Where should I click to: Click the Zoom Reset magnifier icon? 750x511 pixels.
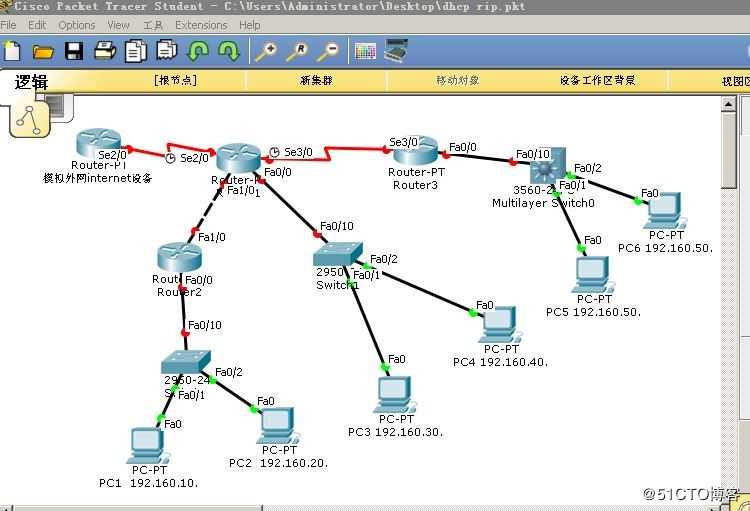[x=297, y=51]
